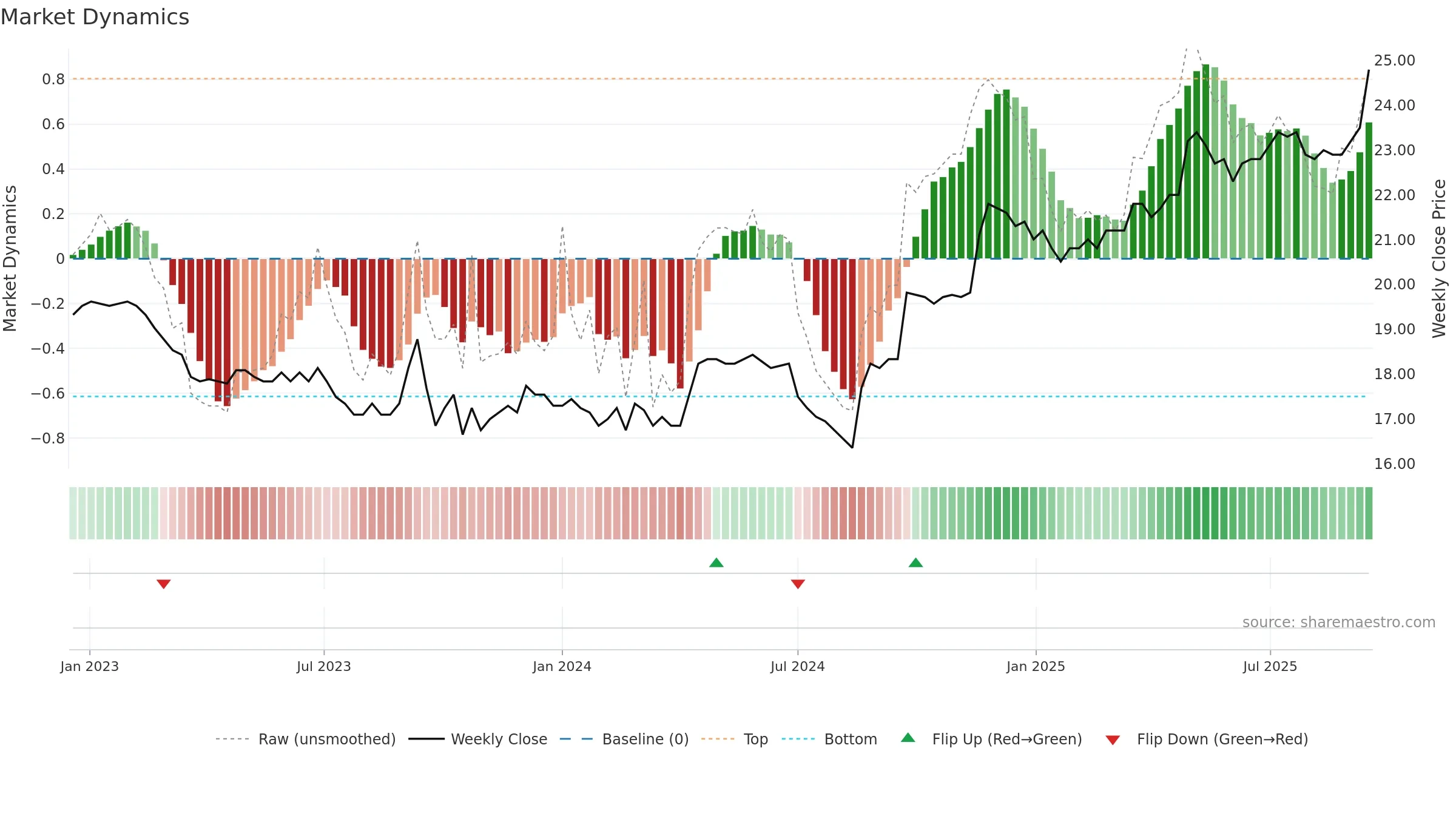The width and height of the screenshot is (1456, 819).
Task: Click the Jan 2025 x-axis label
Action: point(1036,666)
